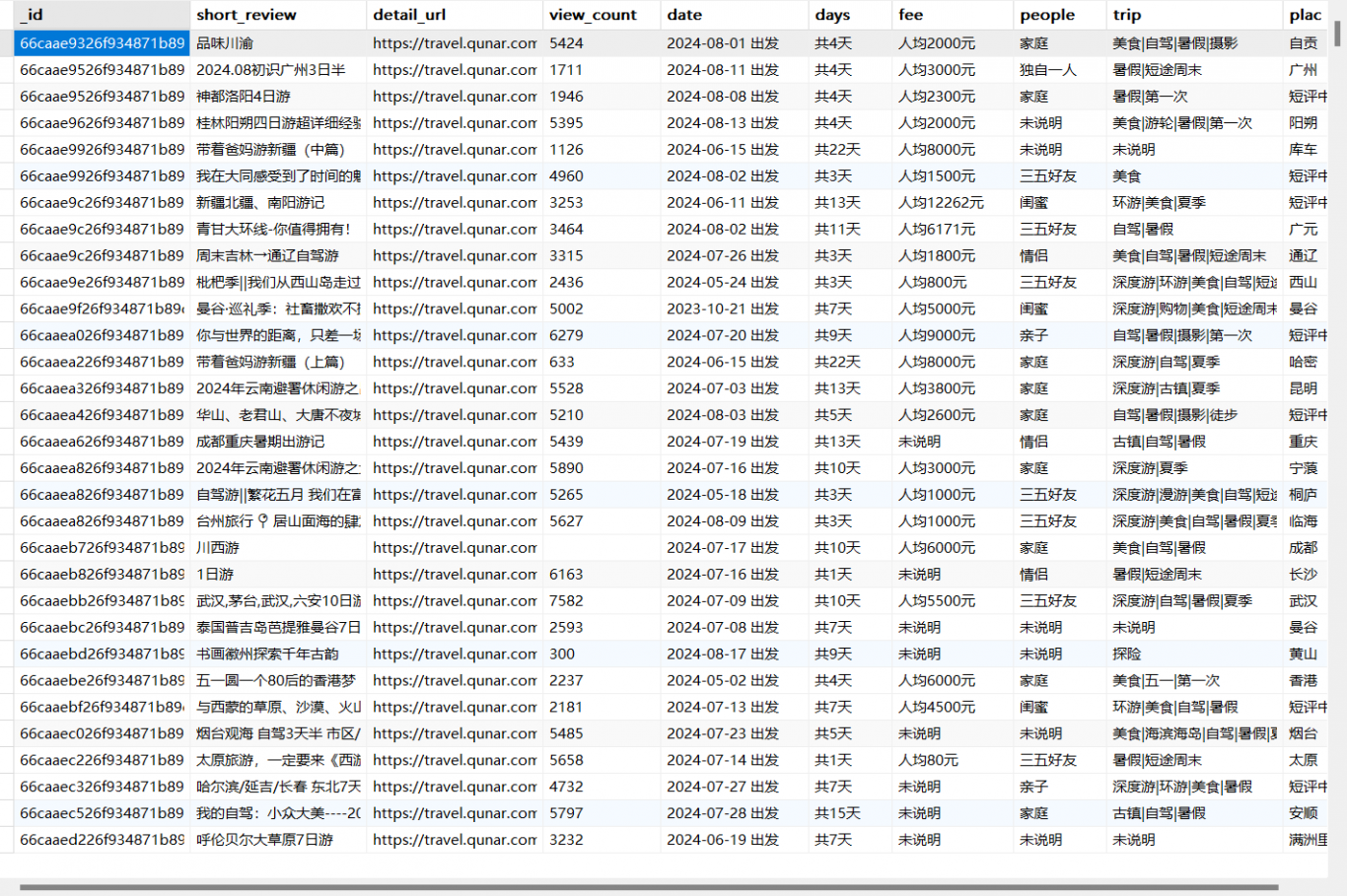Screen dimensions: 1347x896
Task: Select the review cell 神都洛阳4日游
Action: (278, 97)
